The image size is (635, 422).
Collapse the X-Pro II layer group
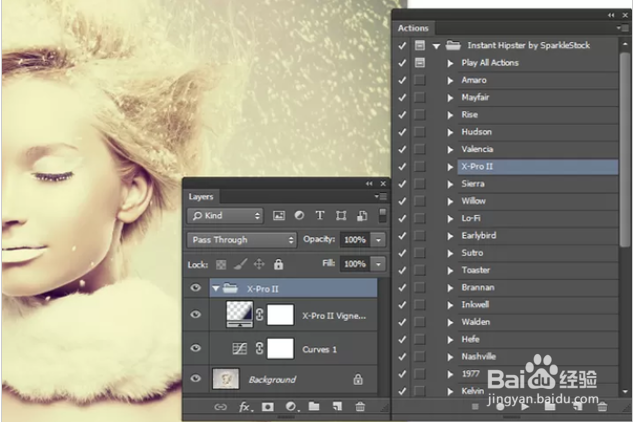point(216,289)
